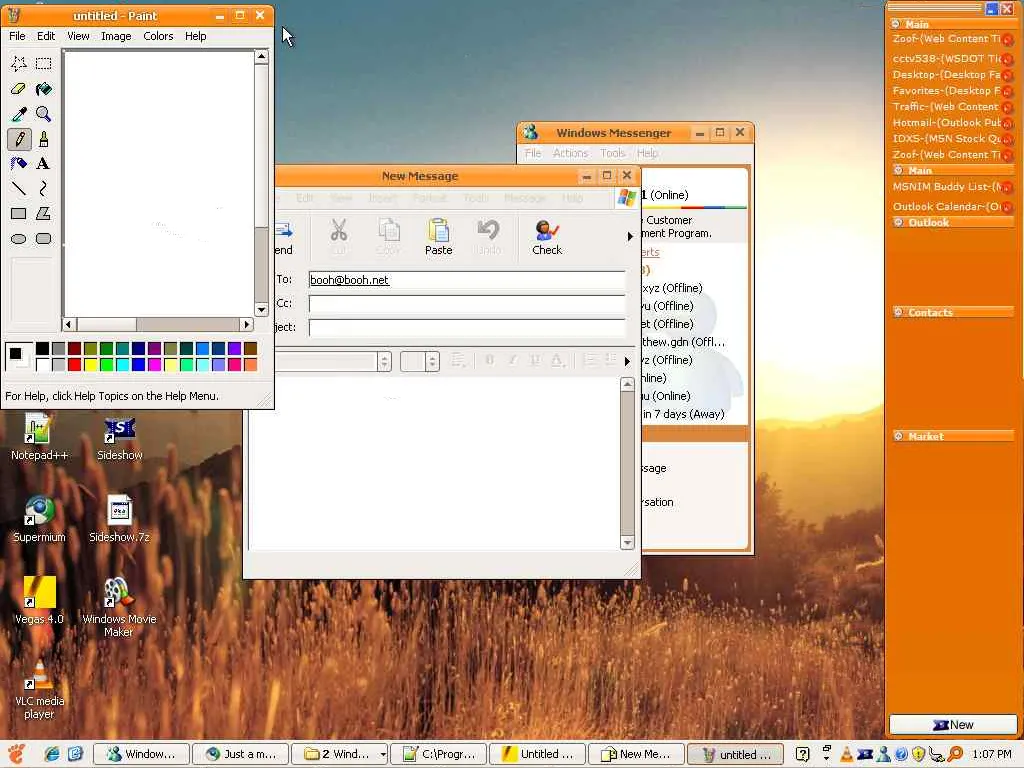Image resolution: width=1024 pixels, height=768 pixels.
Task: Click Paint canvas vertical scrollbar down arrow
Action: coord(261,310)
